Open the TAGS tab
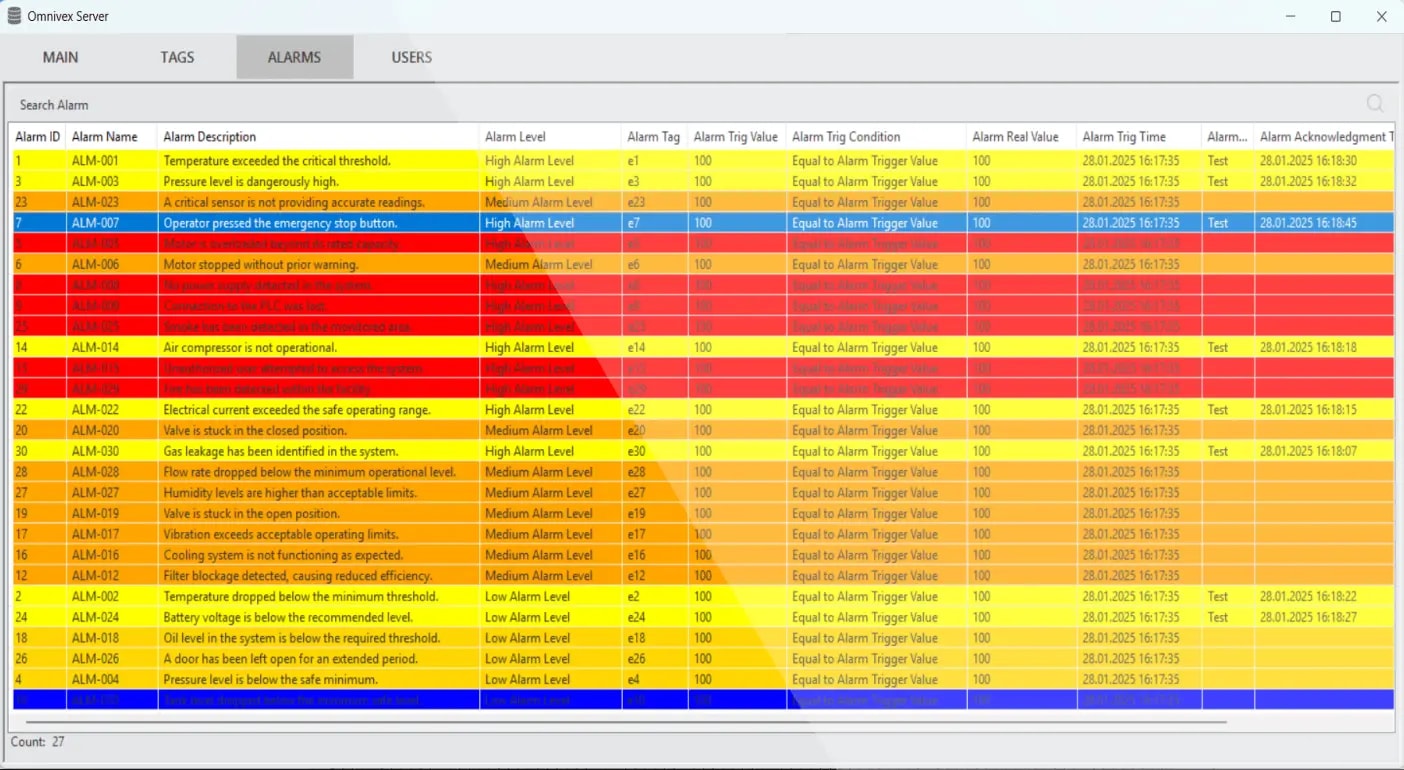This screenshot has width=1404, height=770. point(177,57)
